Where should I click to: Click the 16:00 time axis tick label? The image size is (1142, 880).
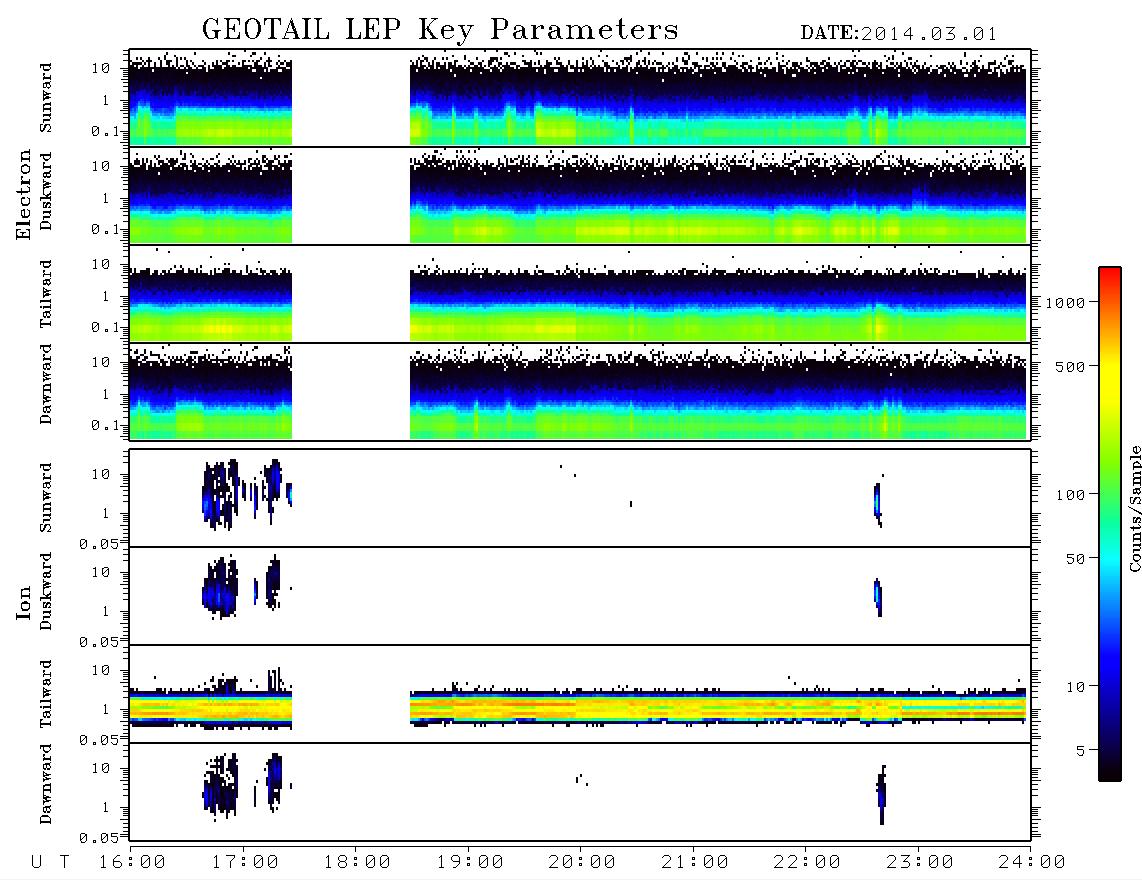pos(133,862)
